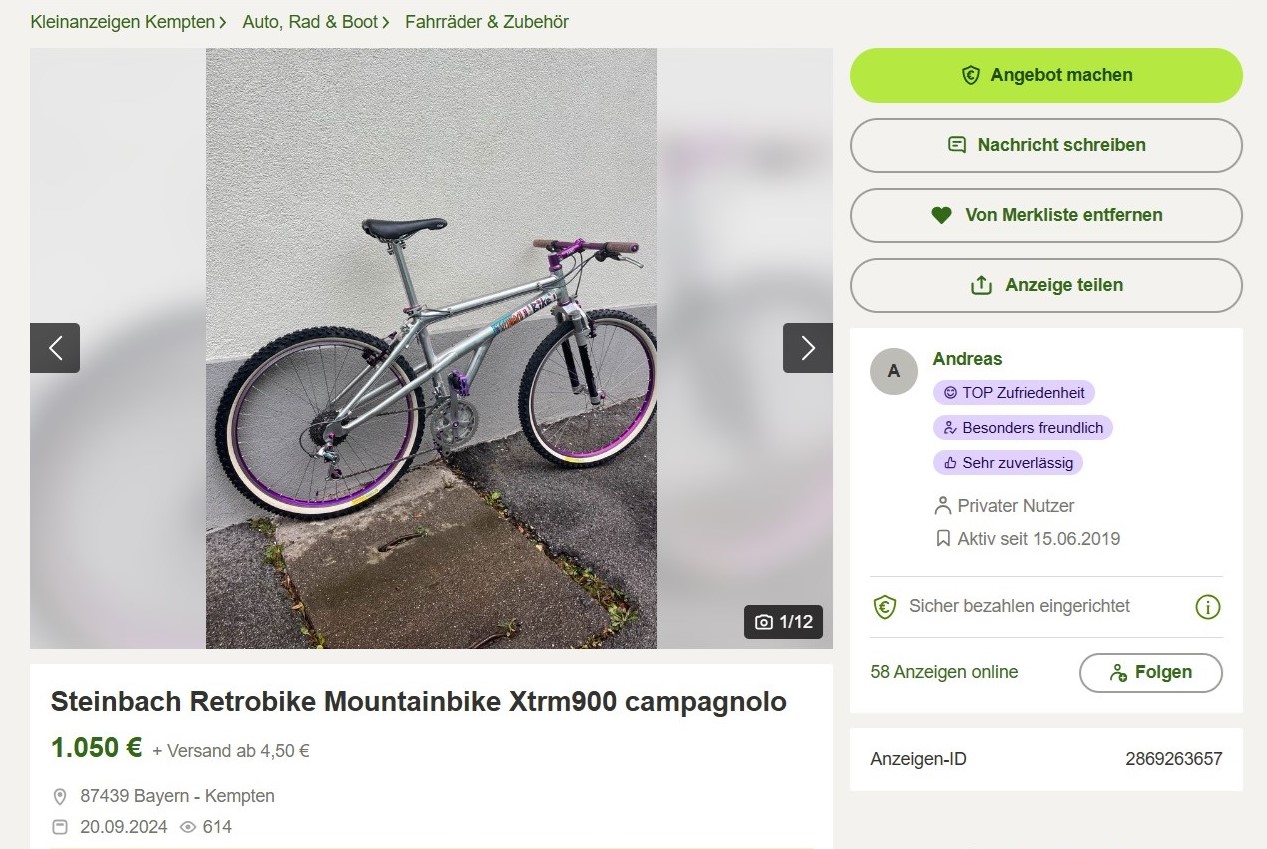Open the main bike photo

pos(431,348)
